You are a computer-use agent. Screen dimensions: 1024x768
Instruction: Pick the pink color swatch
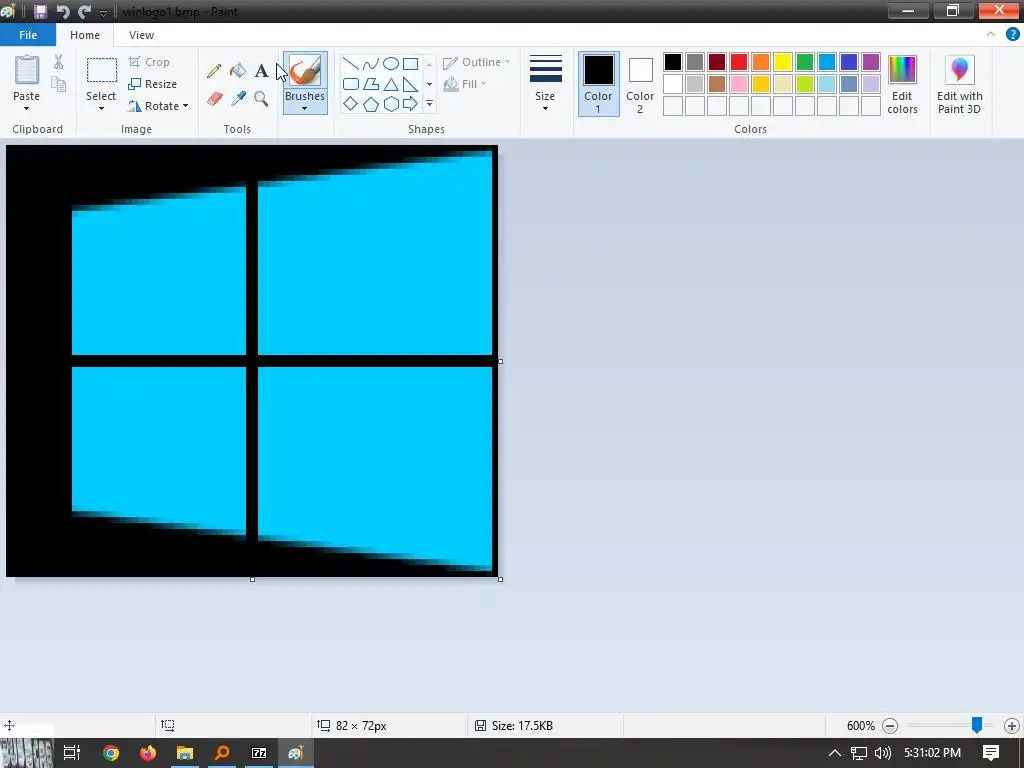739,84
